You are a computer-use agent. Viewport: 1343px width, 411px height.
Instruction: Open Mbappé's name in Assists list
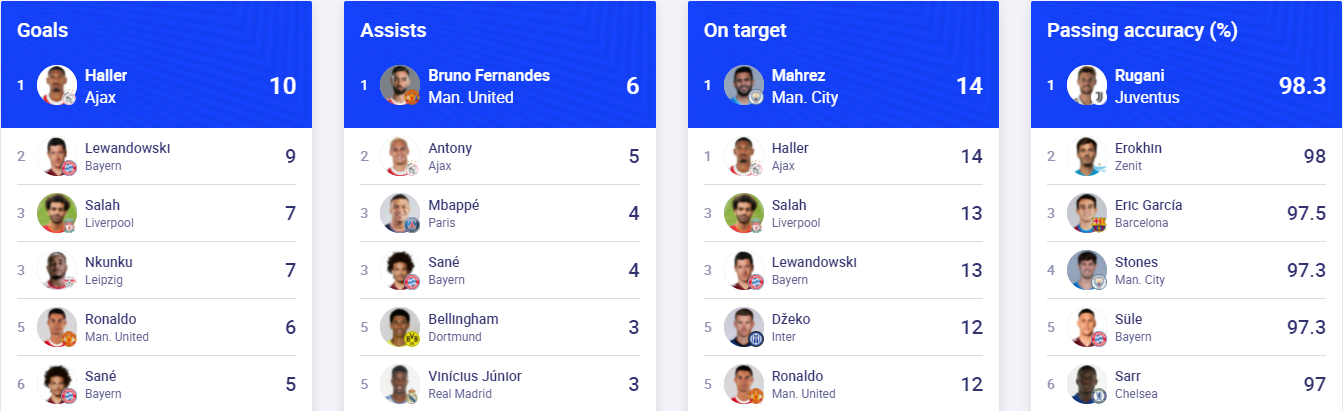pos(454,205)
